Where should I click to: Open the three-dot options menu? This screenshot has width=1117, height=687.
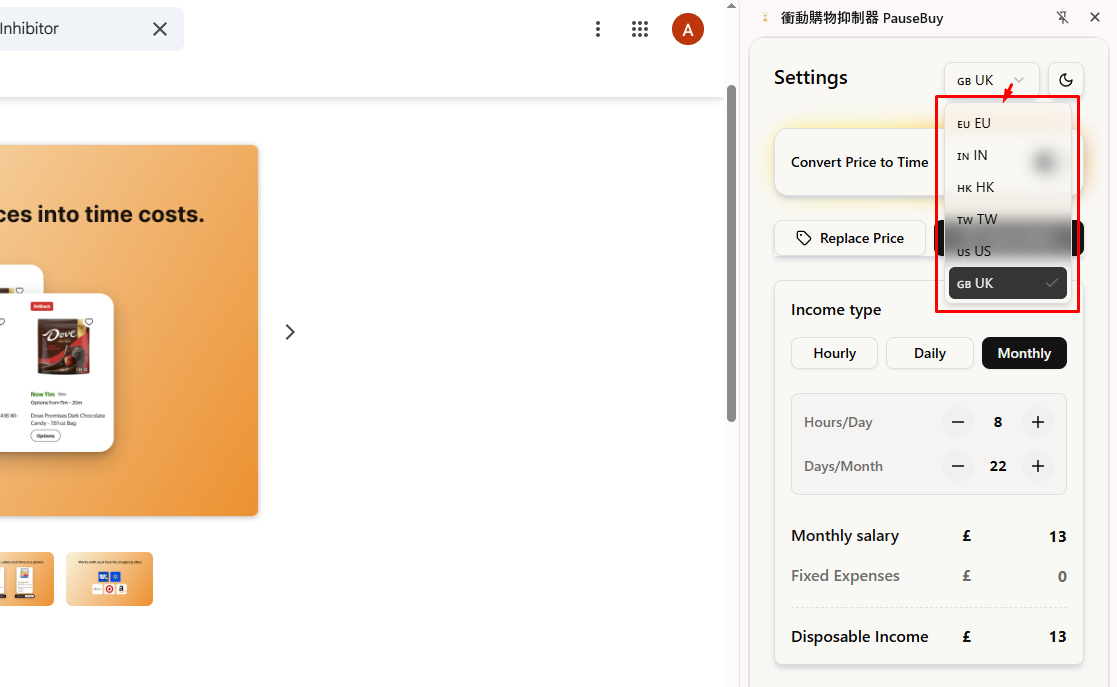(x=598, y=29)
